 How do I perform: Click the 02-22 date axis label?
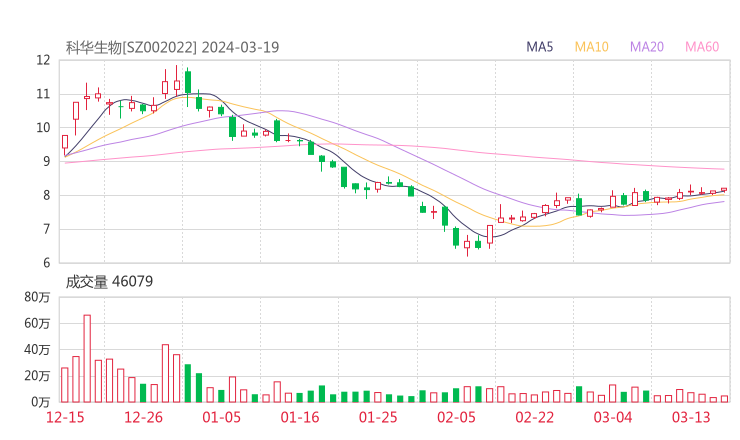click(535, 417)
